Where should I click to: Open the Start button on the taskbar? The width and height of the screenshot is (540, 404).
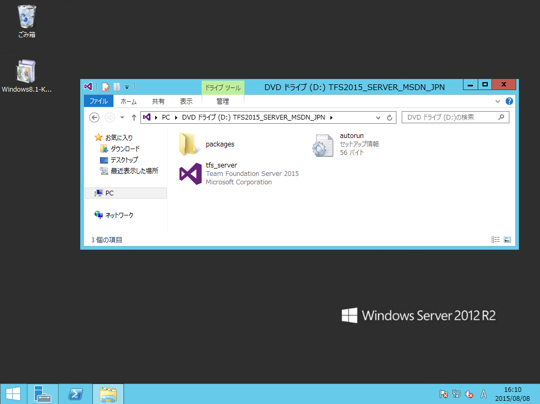coord(13,394)
